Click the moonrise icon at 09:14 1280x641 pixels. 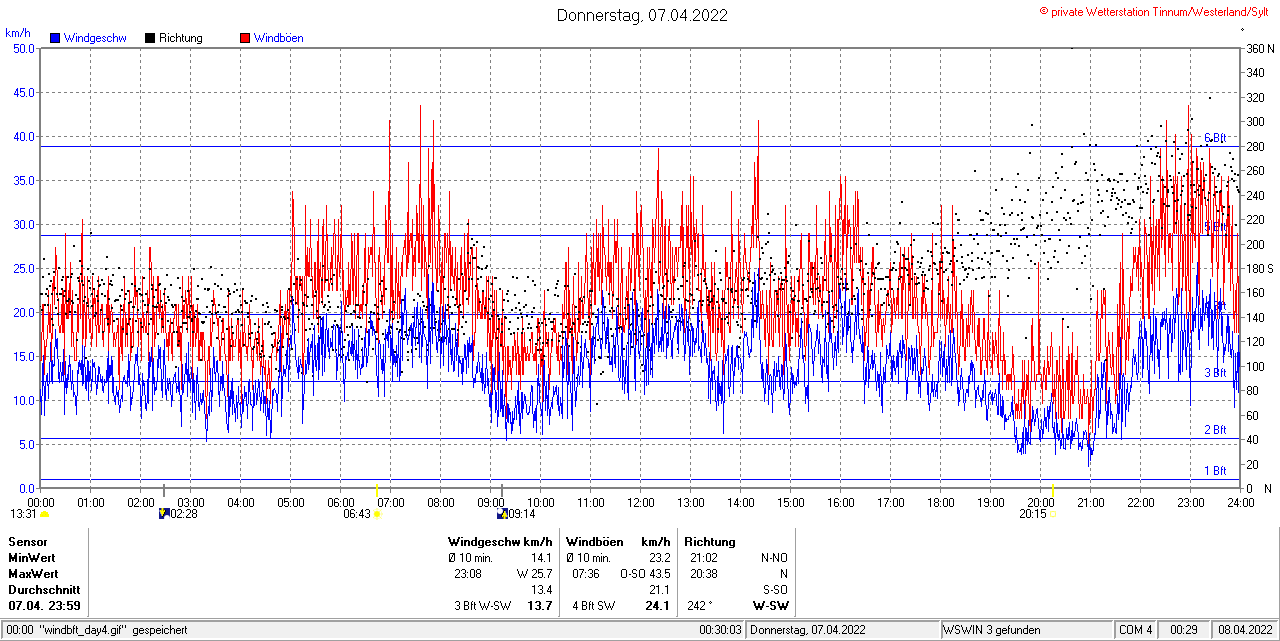502,513
